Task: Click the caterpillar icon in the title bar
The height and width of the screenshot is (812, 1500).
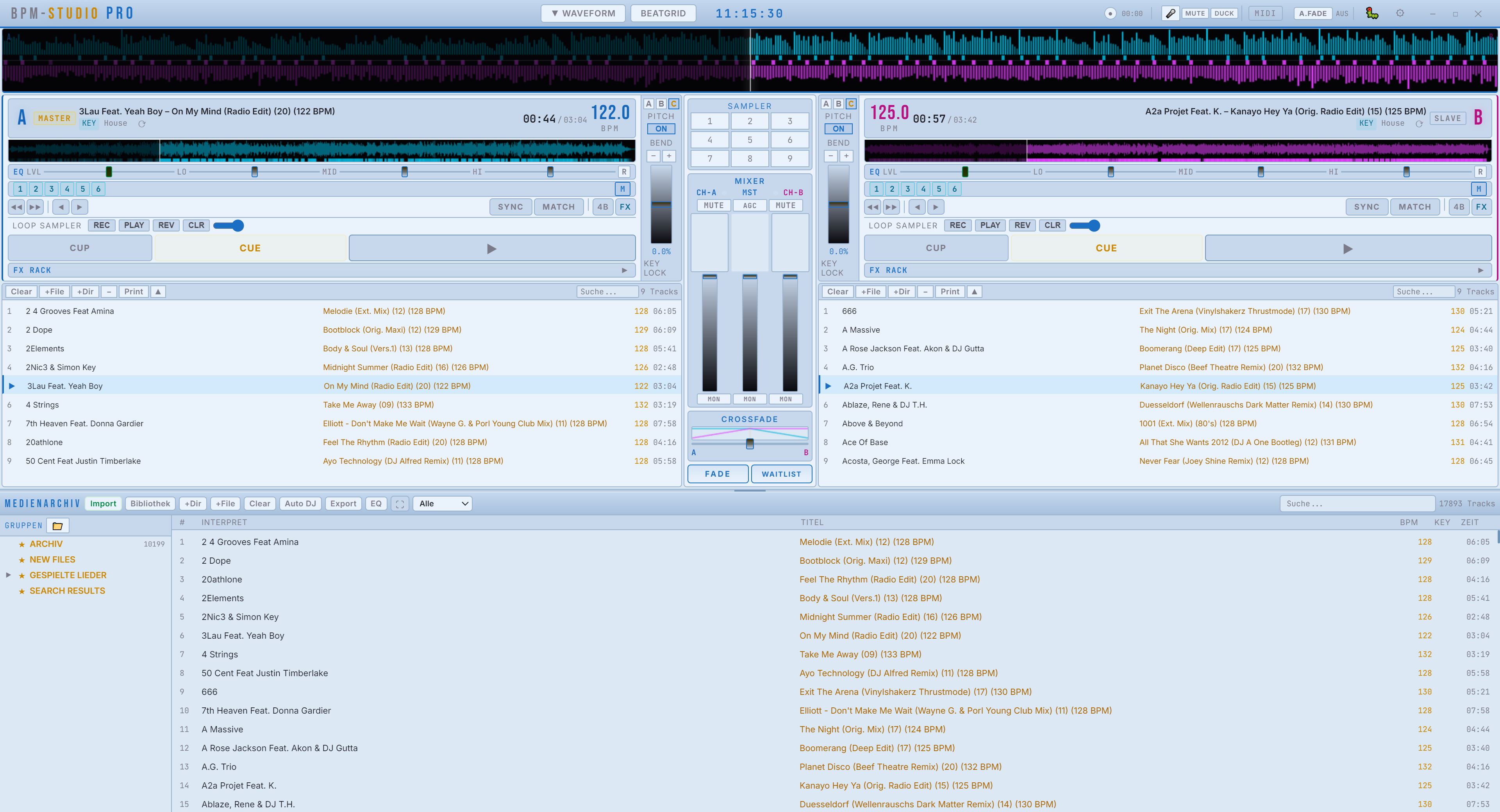Action: point(1371,13)
